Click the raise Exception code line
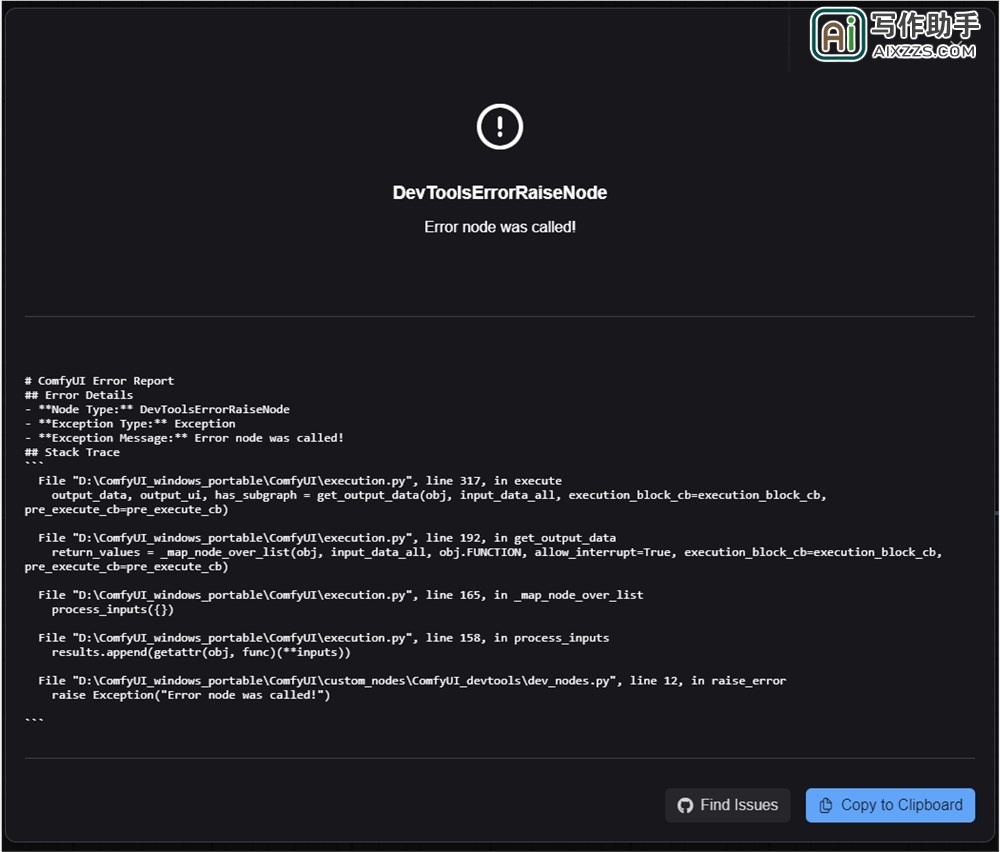Image resolution: width=1000 pixels, height=852 pixels. (x=190, y=695)
